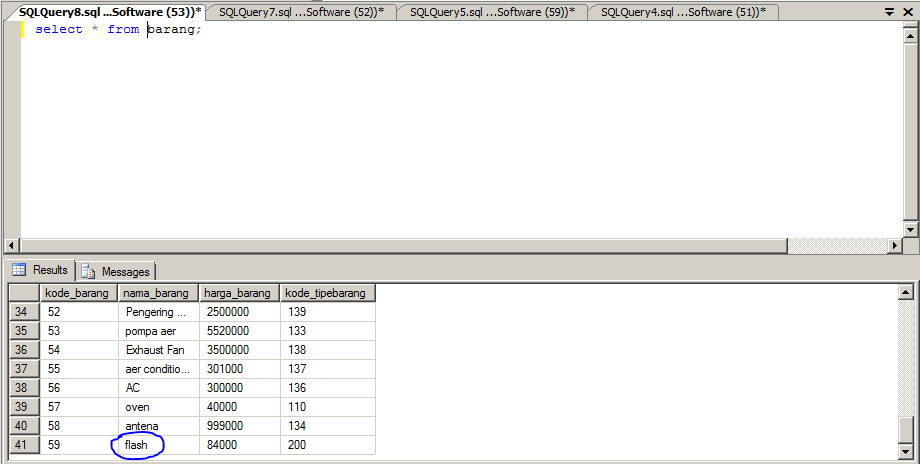Screen dimensions: 920x464
Task: Switch to the SQLQuery5.sql tab
Action: click(x=492, y=12)
